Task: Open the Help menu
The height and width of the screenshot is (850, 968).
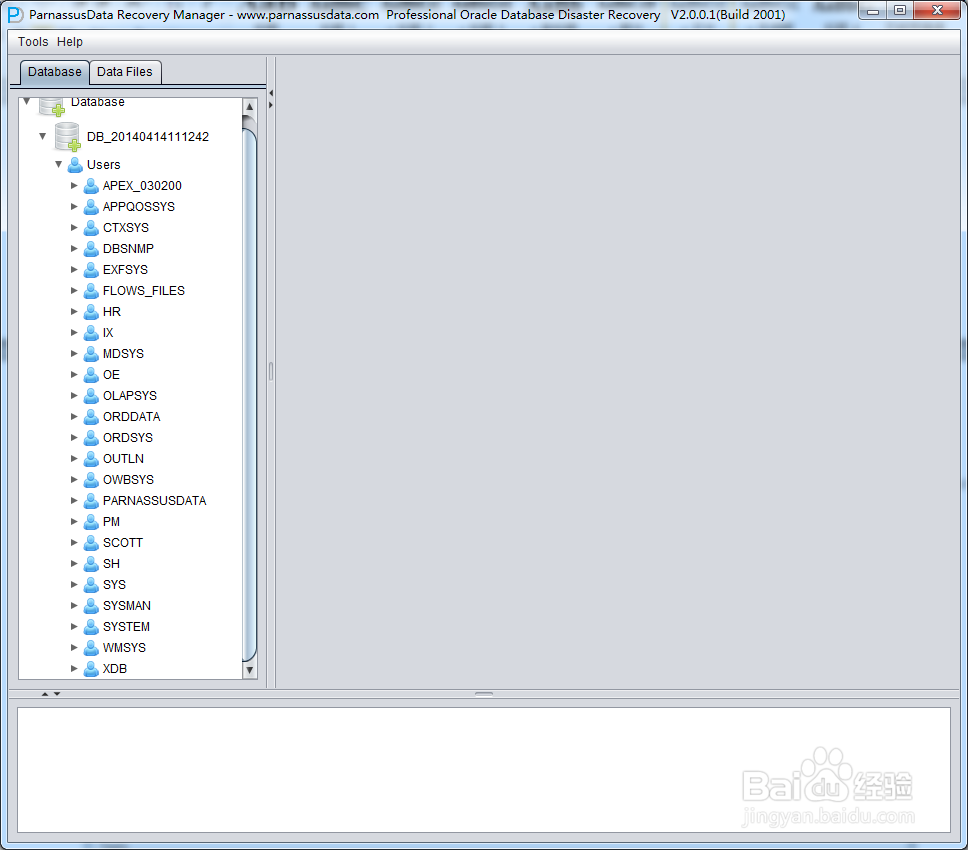Action: (70, 41)
